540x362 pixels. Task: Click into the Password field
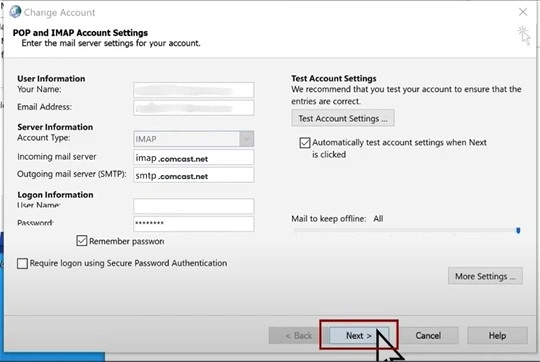pyautogui.click(x=194, y=224)
